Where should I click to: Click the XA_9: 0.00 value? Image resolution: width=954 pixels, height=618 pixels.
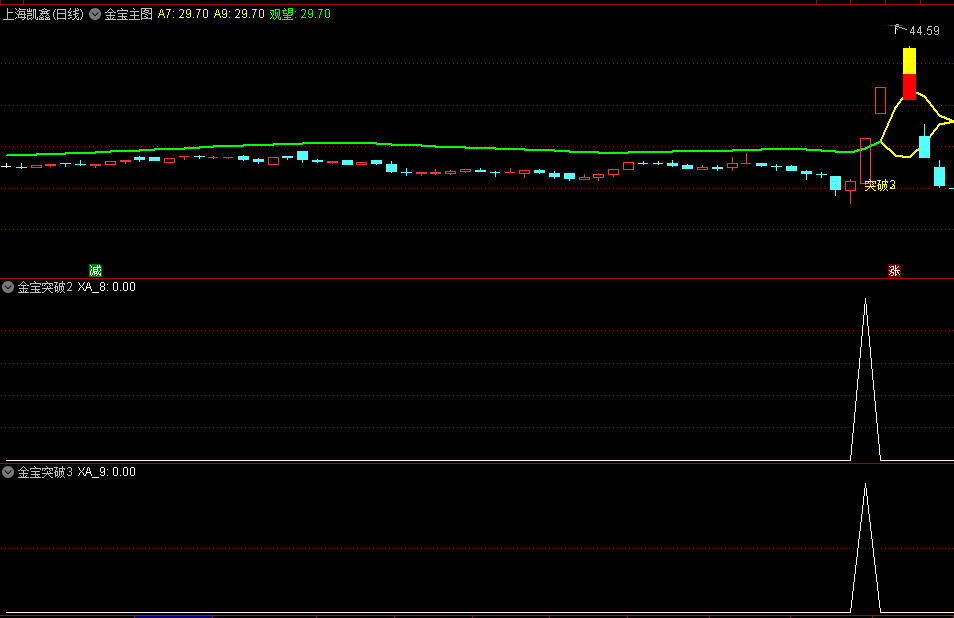click(106, 472)
